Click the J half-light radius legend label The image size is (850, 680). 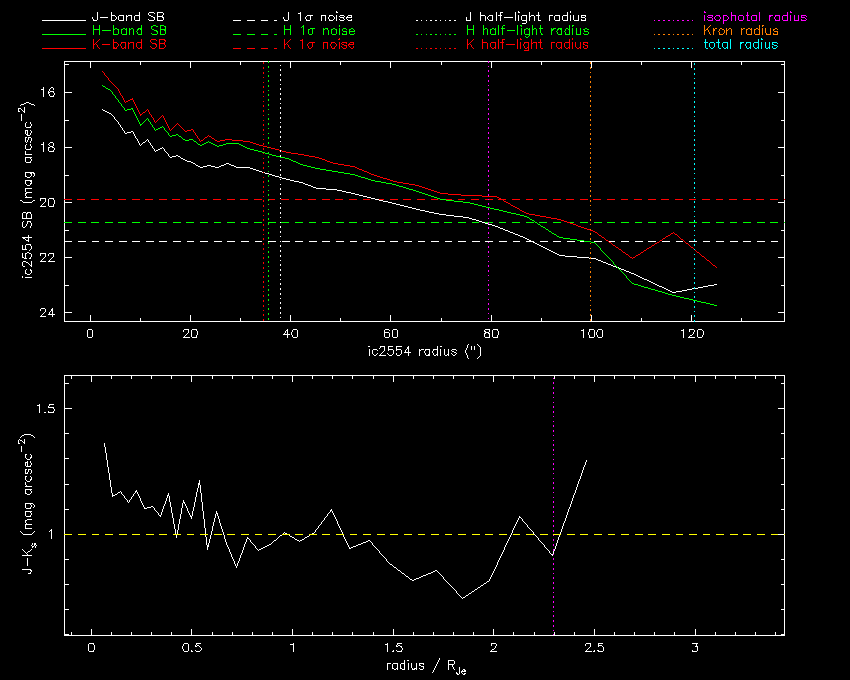pos(526,18)
